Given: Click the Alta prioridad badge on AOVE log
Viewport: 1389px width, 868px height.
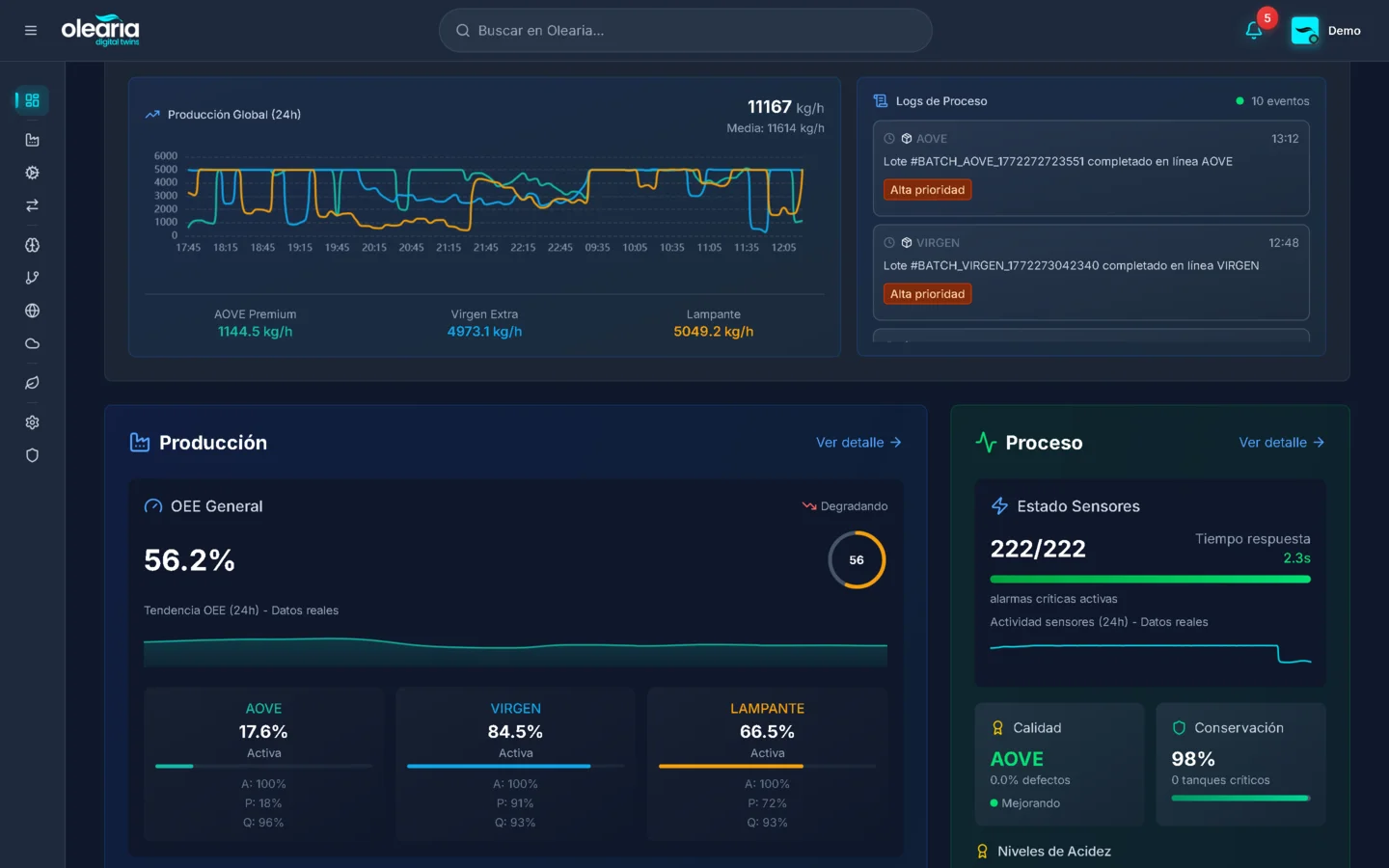Looking at the screenshot, I should [x=927, y=190].
